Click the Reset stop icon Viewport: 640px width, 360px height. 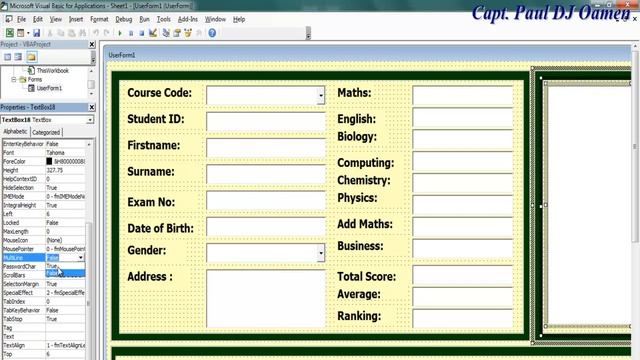(142, 33)
